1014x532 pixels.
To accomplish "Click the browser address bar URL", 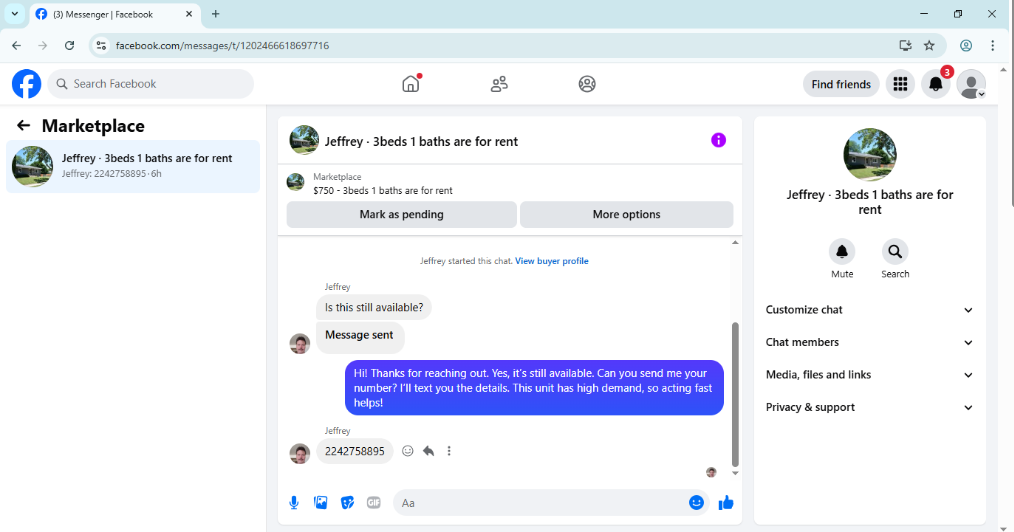I will [222, 45].
